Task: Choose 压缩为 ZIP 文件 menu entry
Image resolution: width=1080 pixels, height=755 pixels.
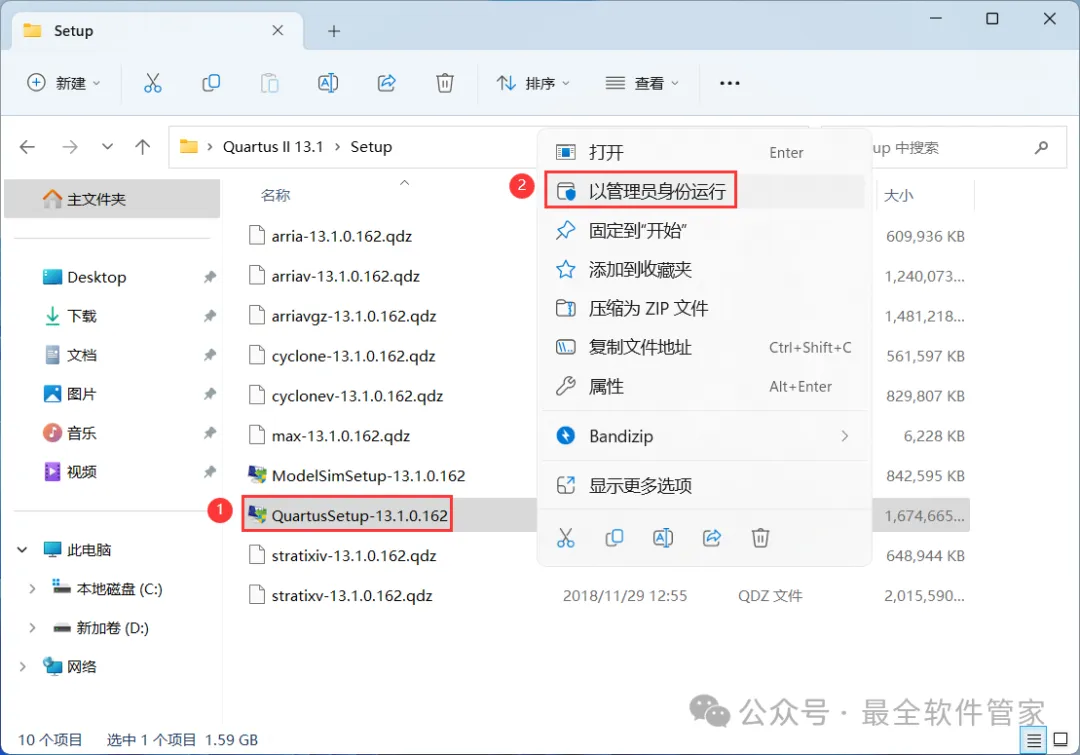Action: [x=704, y=308]
